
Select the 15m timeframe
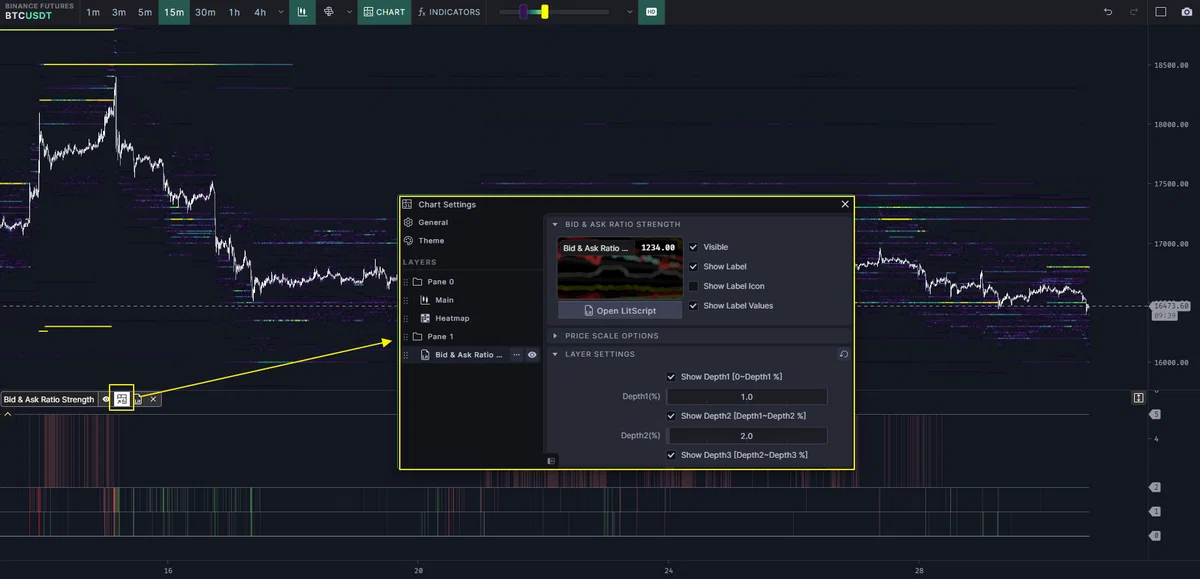(174, 12)
